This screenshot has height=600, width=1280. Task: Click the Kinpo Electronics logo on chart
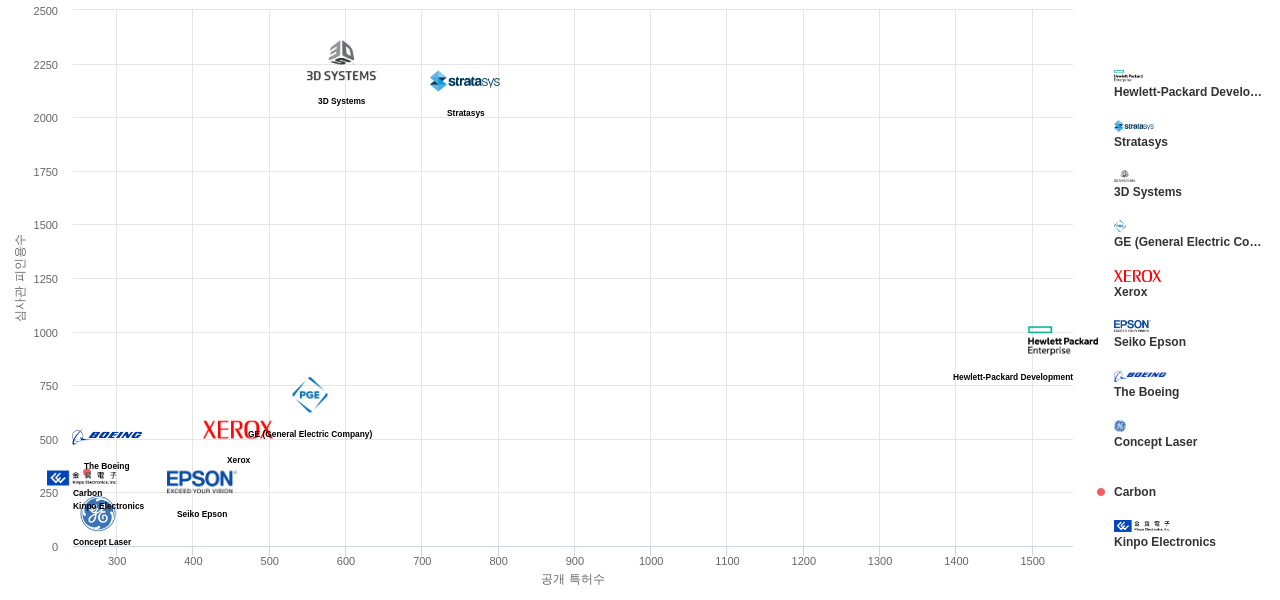pos(81,478)
